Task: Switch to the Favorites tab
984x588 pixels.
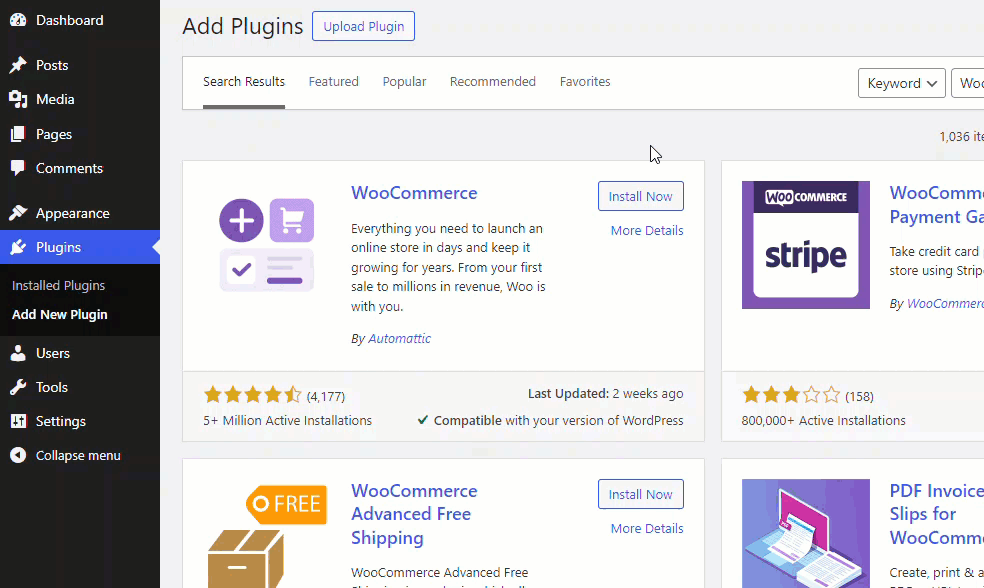Action: coord(585,82)
